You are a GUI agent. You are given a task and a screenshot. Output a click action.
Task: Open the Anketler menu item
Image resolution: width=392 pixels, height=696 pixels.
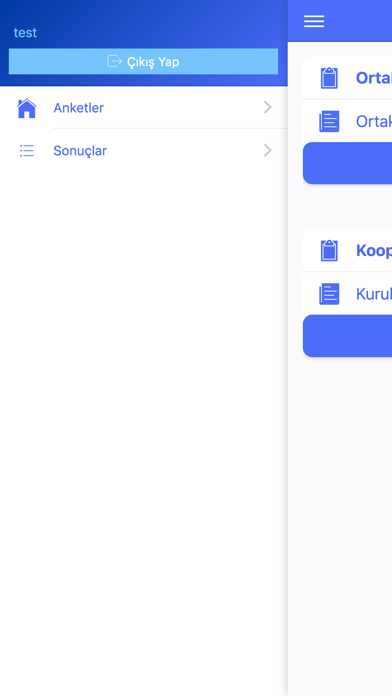coord(144,108)
